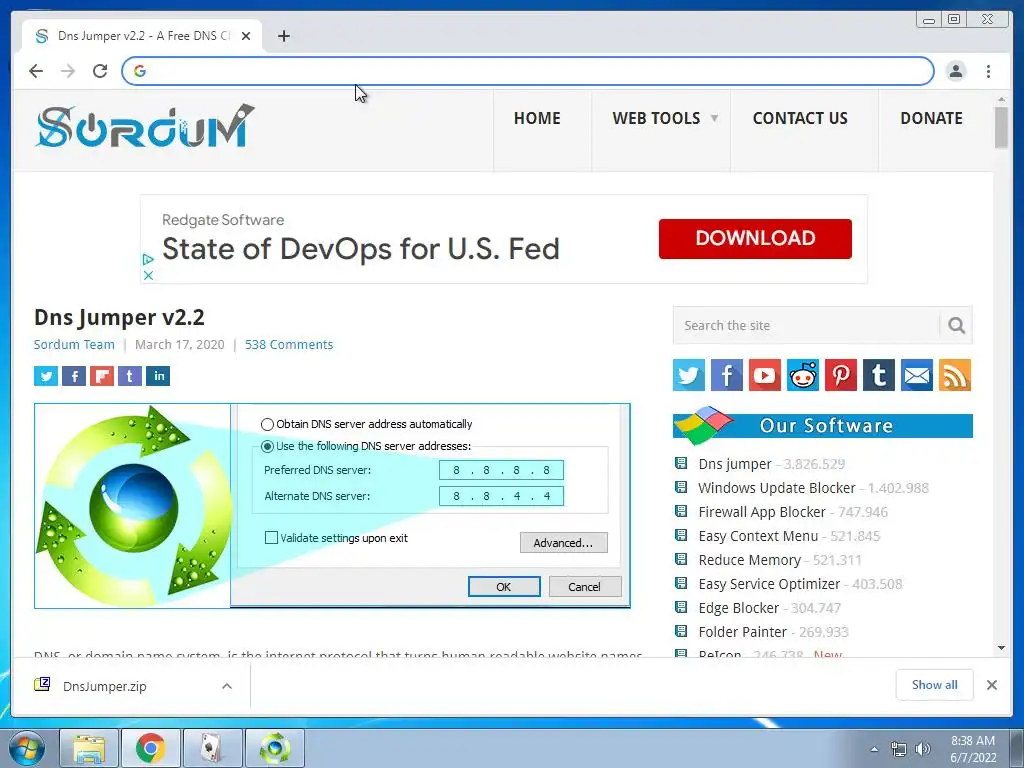Open the DONATE page

click(x=931, y=118)
